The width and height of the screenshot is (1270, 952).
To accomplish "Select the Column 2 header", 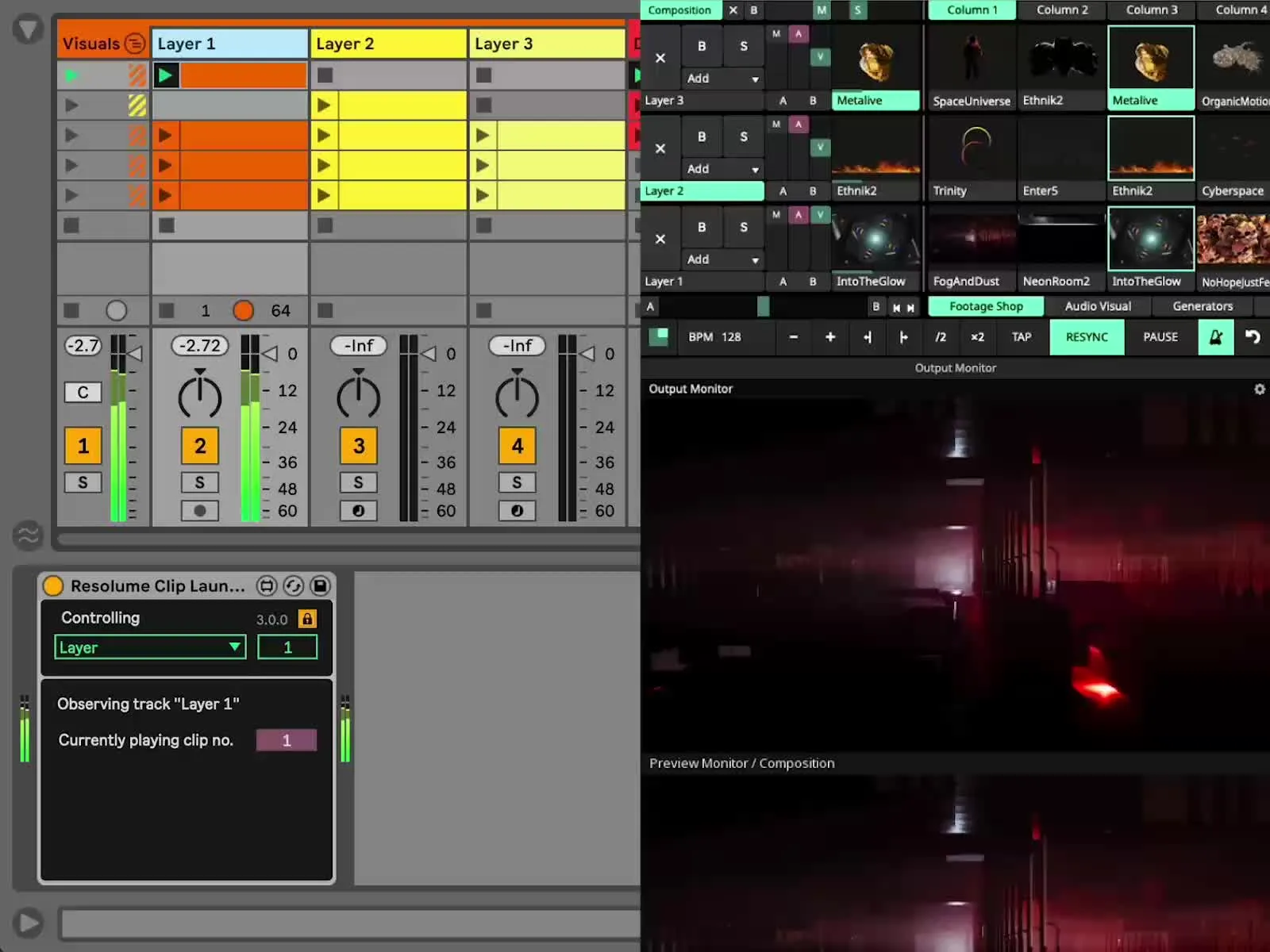I will (x=1062, y=10).
